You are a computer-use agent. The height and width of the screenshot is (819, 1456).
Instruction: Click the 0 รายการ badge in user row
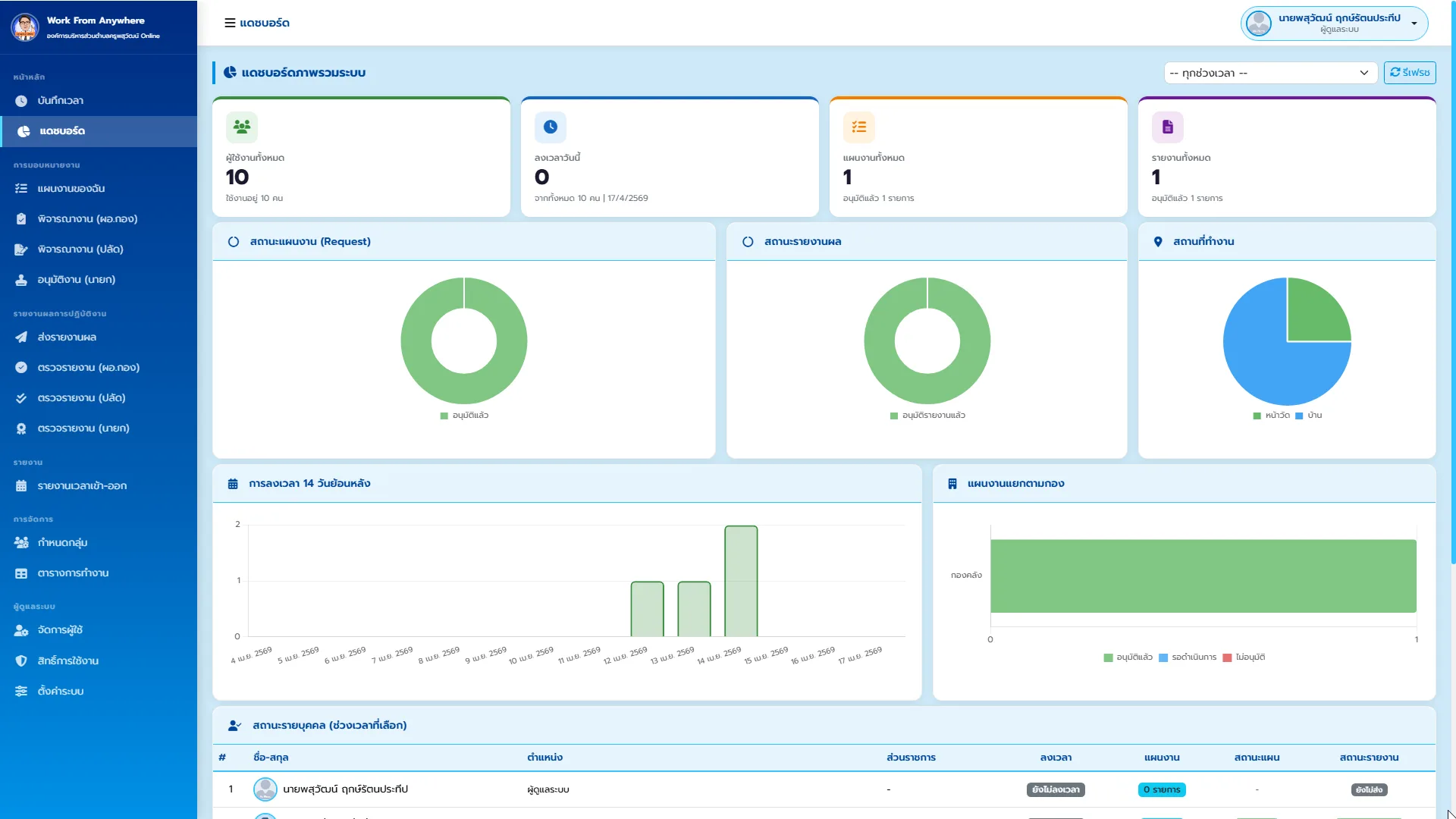(1162, 790)
